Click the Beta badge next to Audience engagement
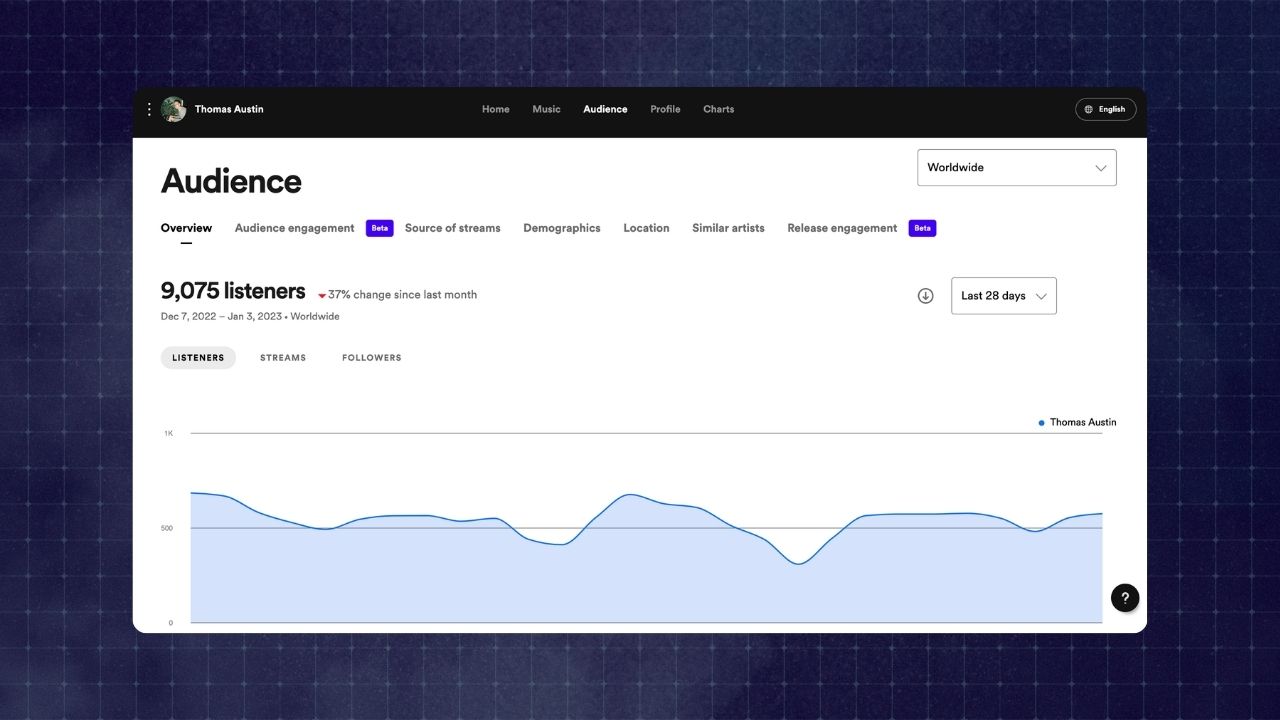 pos(379,228)
